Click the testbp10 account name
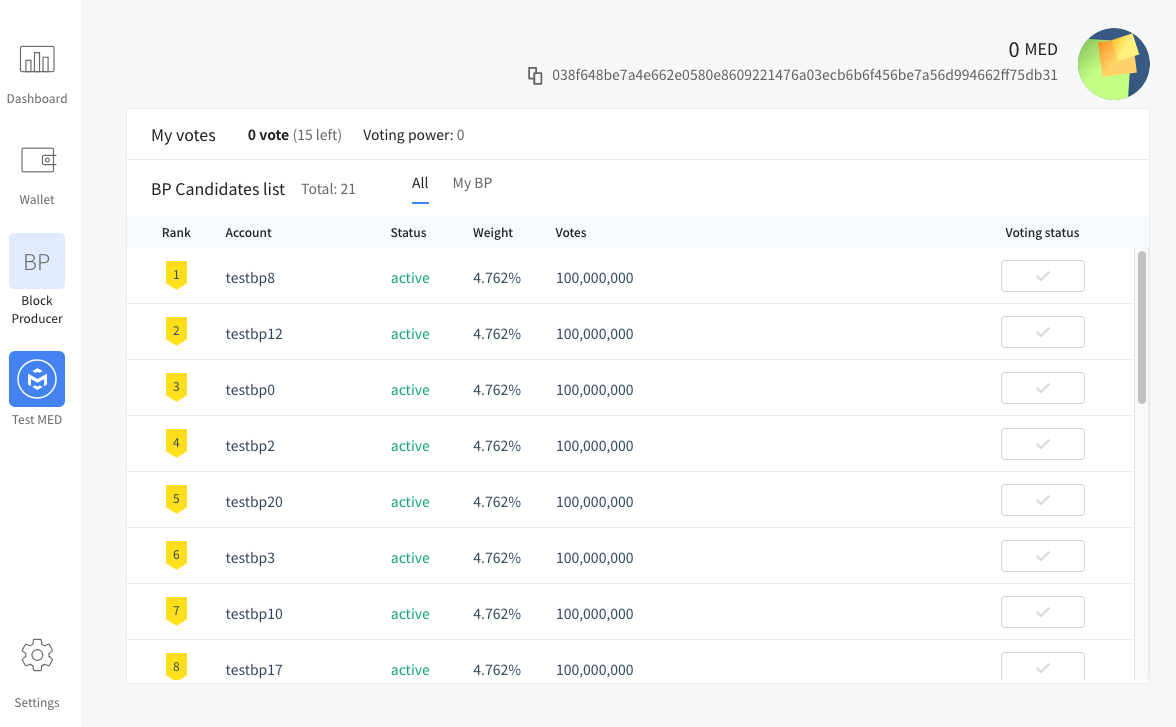 point(254,614)
